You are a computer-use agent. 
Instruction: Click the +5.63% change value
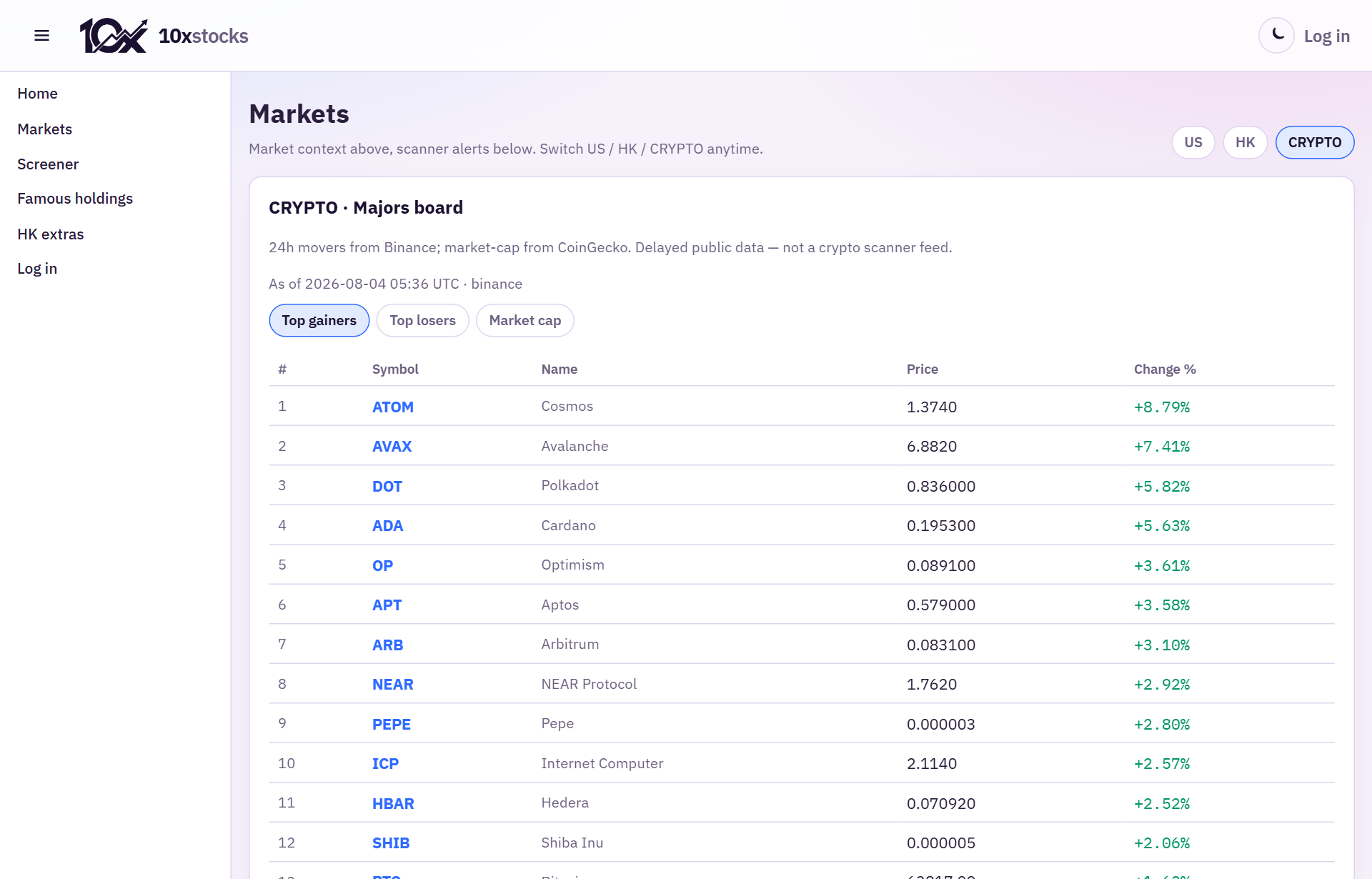[1162, 526]
